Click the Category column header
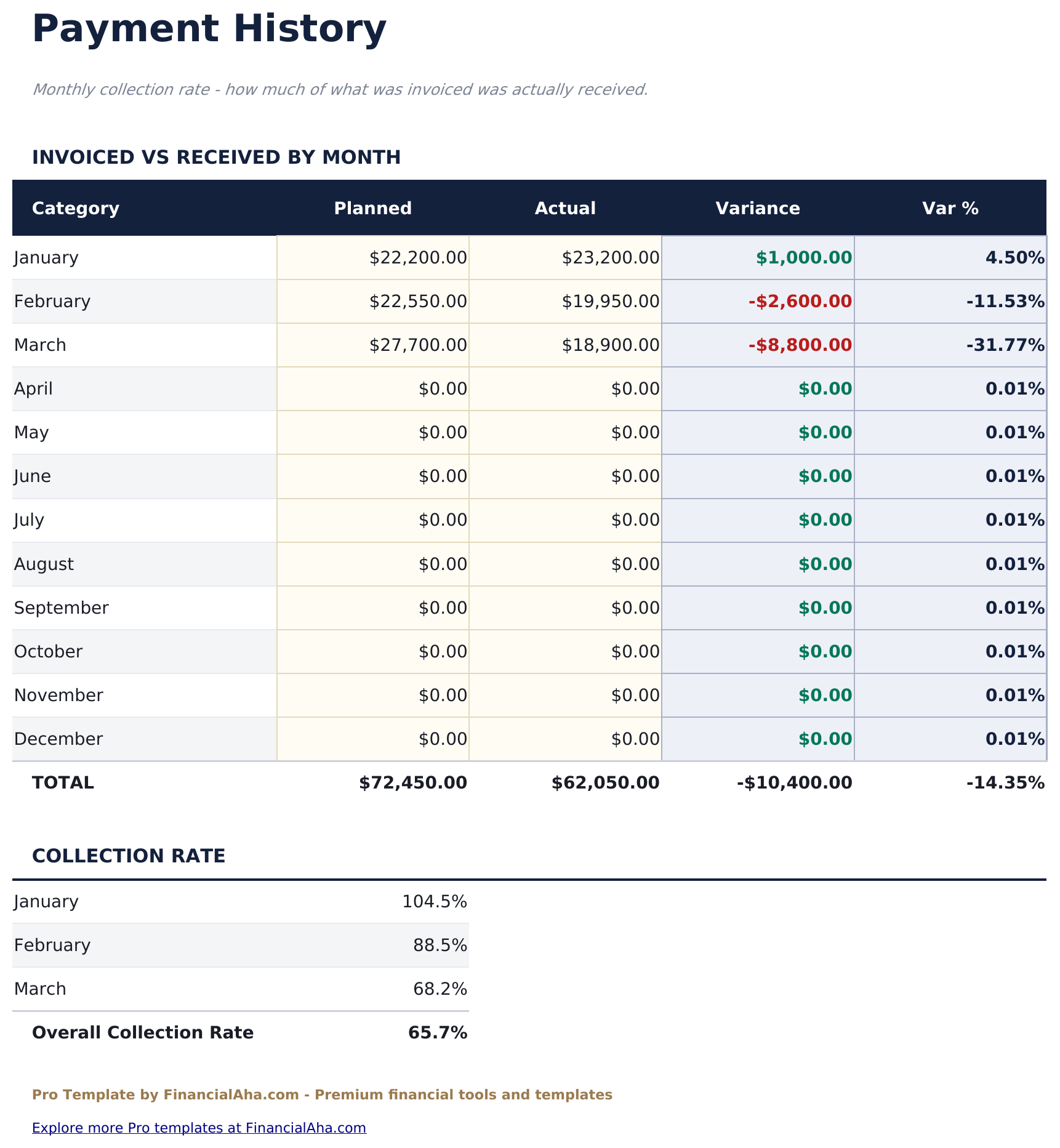1060x1148 pixels. coord(75,208)
